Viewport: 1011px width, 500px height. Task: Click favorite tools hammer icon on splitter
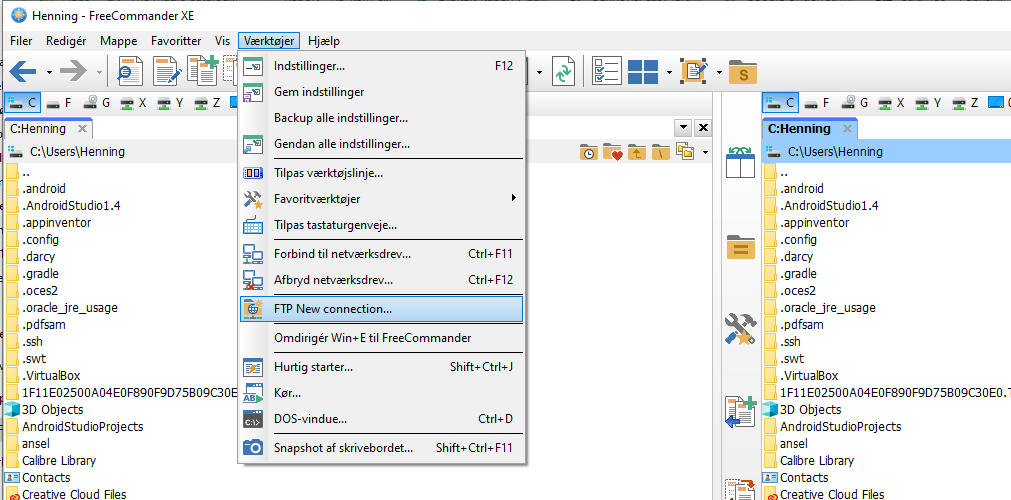point(740,328)
